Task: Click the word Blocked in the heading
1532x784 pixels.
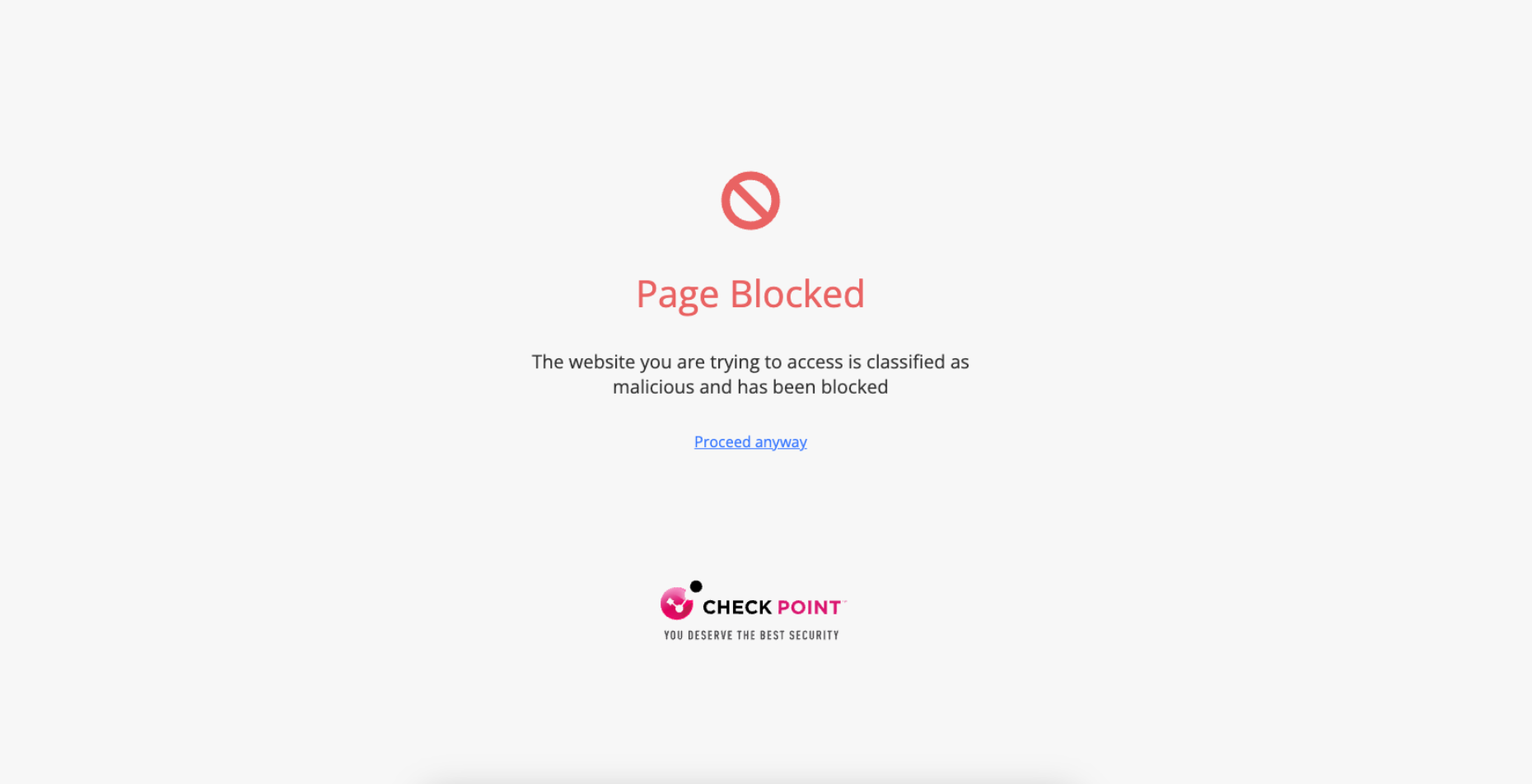Action: coord(797,293)
